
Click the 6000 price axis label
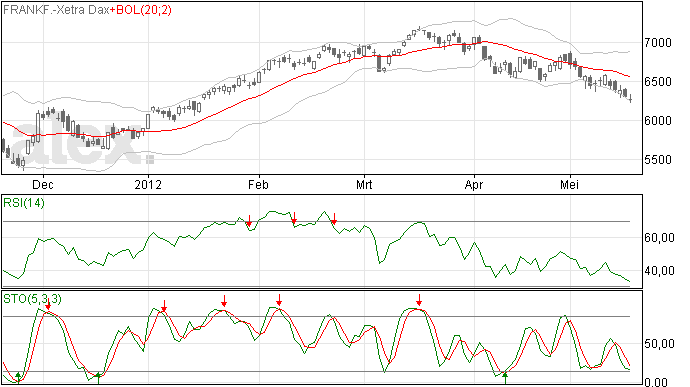(x=658, y=121)
